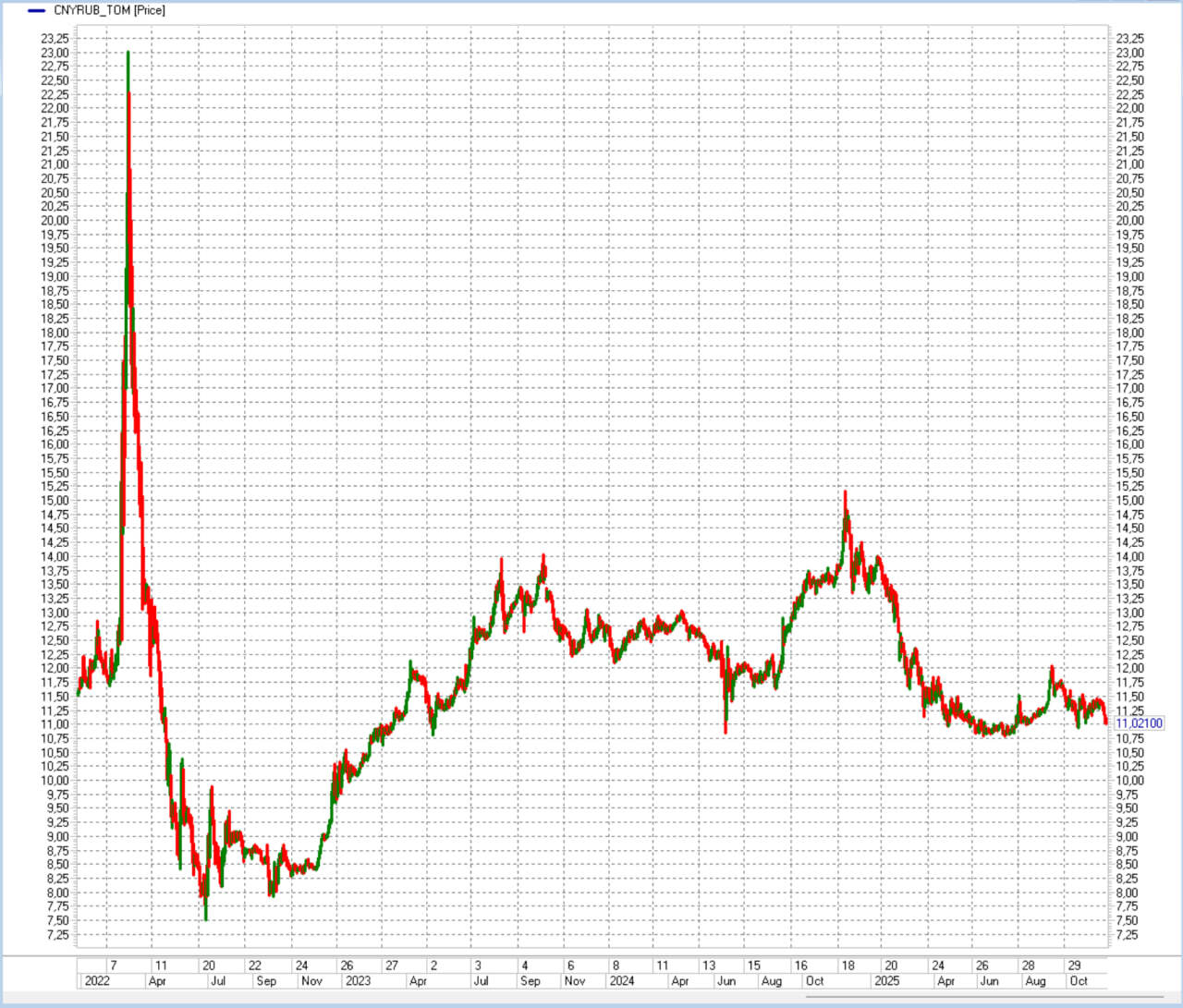Click the 2025 year label on time axis
The height and width of the screenshot is (1008, 1183).
pyautogui.click(x=886, y=981)
